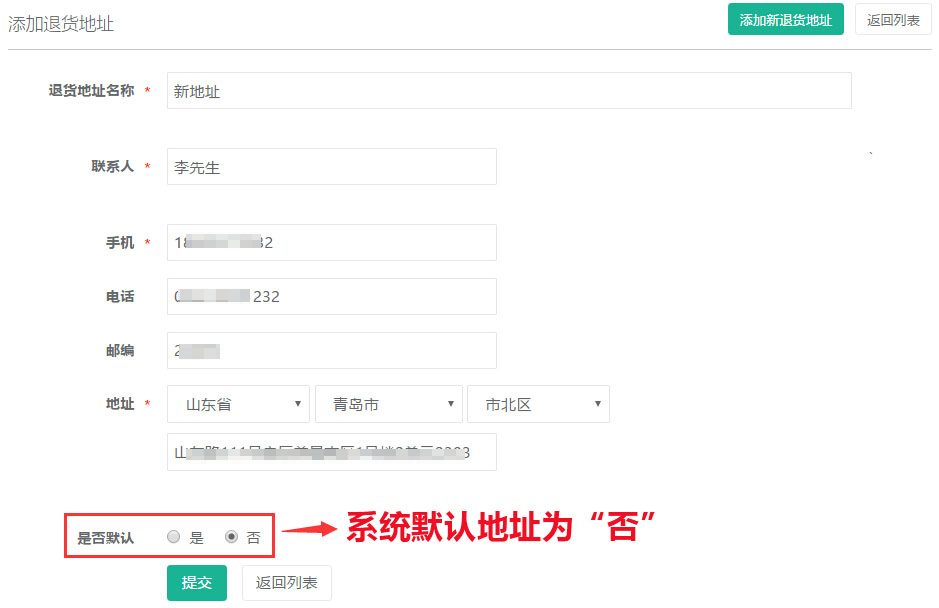
Task: Click the 添加退货地址 page heading
Action: click(61, 24)
